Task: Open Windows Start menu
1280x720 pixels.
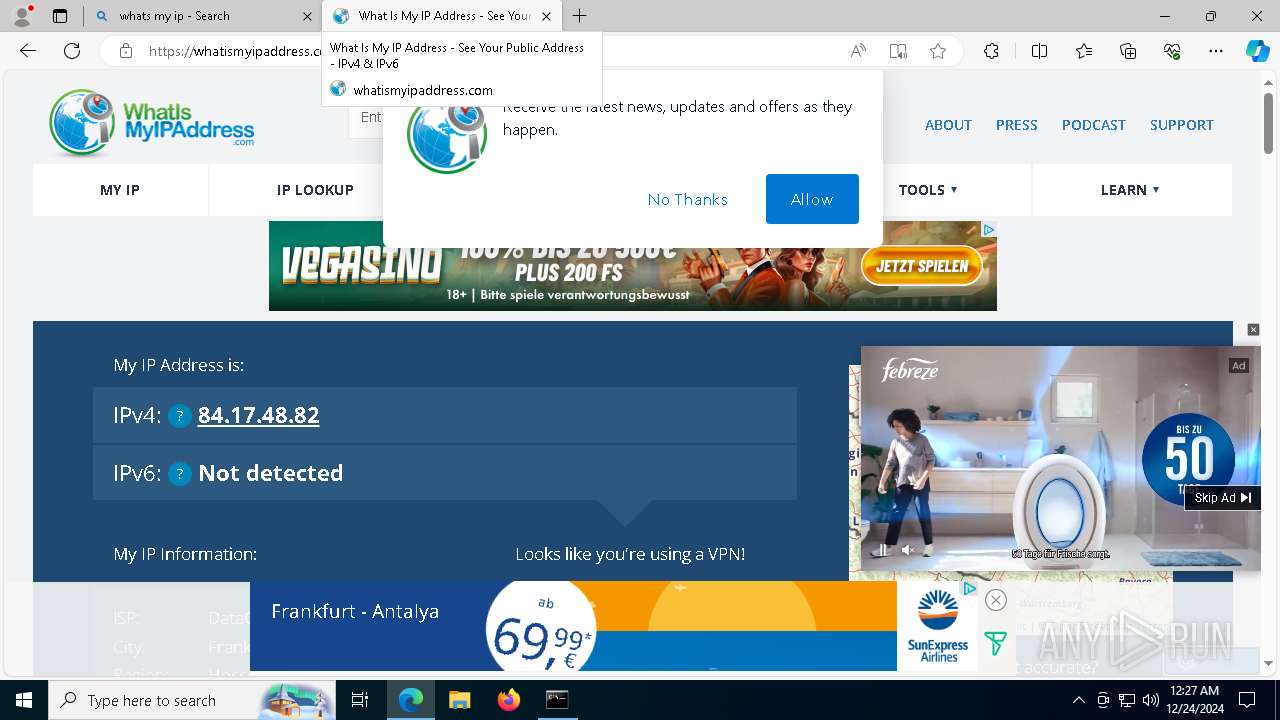Action: 23,700
